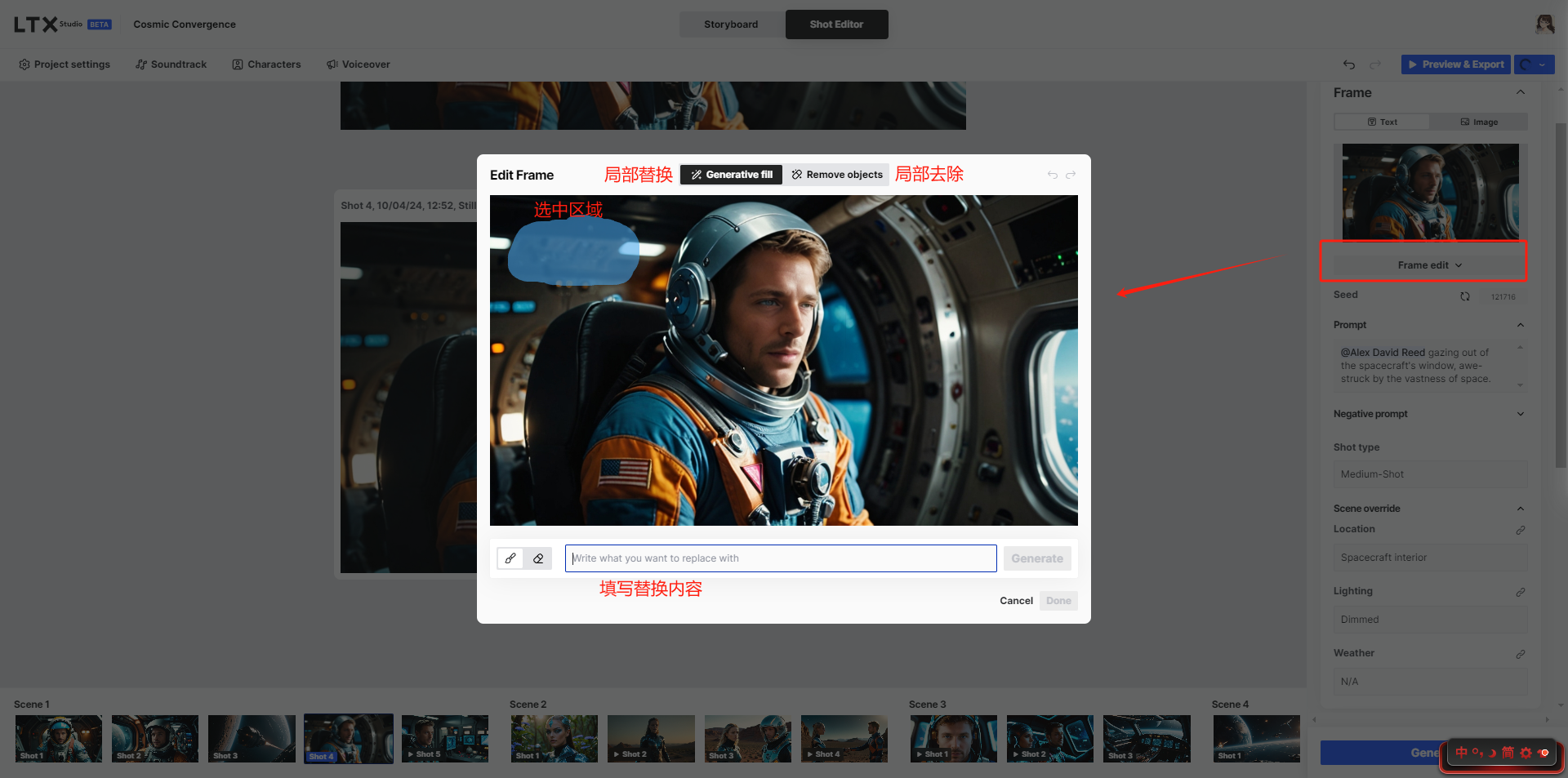The width and height of the screenshot is (1568, 778).
Task: Select Scene 1 Shot 1 thumbnail
Action: pyautogui.click(x=59, y=739)
